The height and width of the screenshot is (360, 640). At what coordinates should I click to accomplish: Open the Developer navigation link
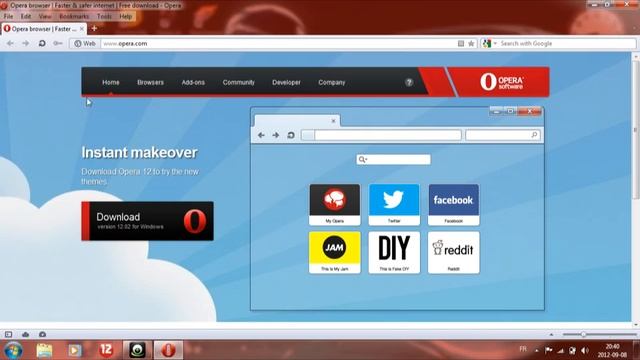point(286,82)
